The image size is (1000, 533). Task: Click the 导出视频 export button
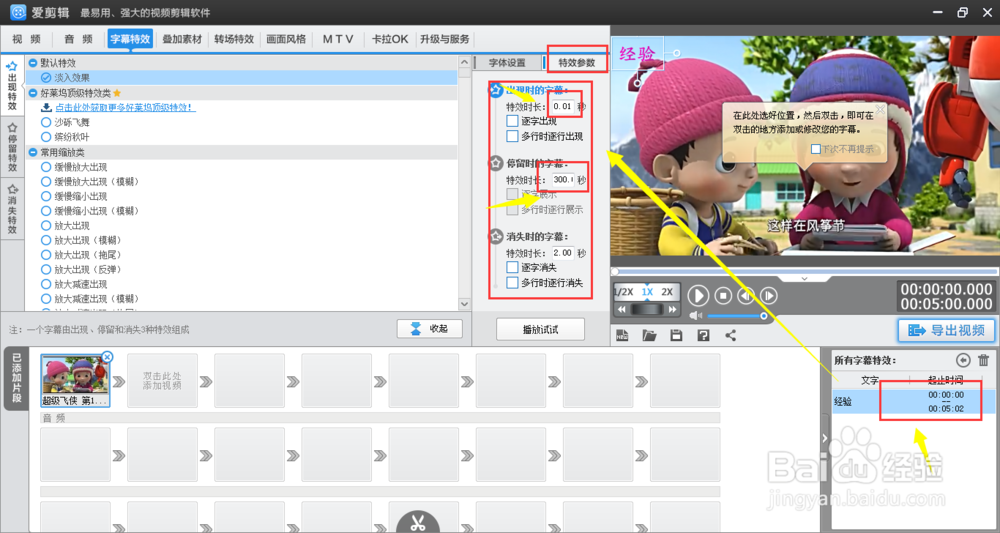click(946, 330)
